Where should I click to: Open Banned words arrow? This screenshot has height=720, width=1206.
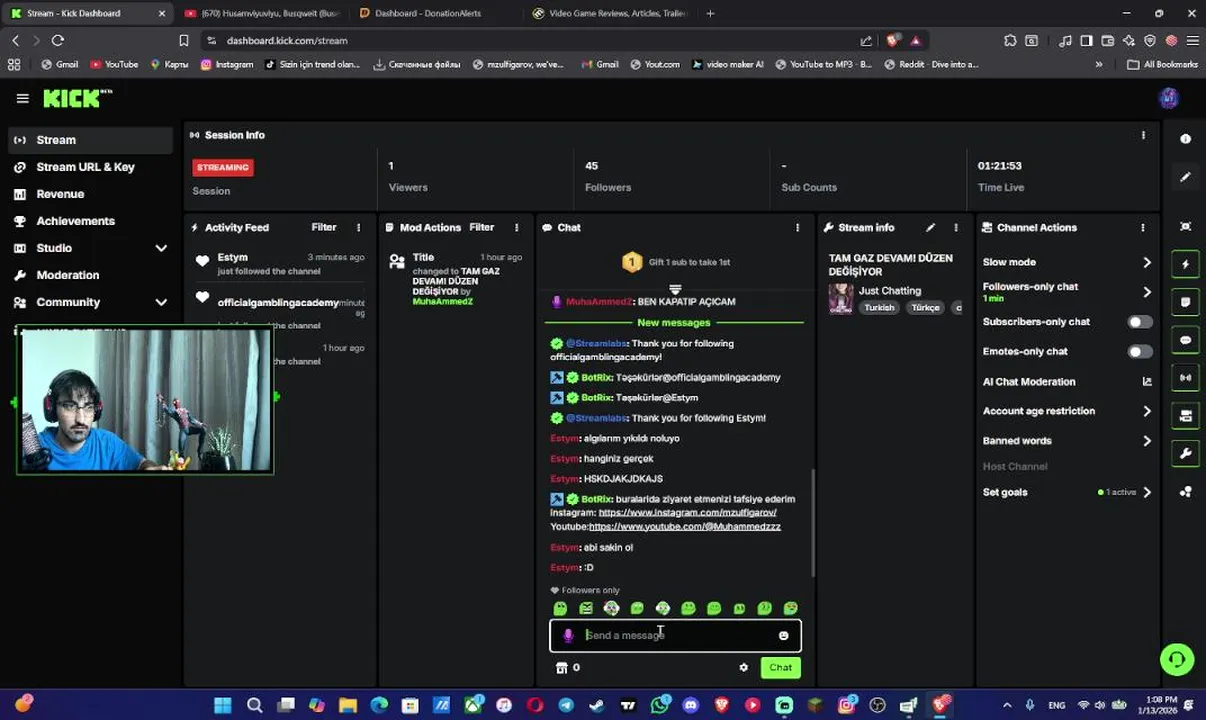click(x=1147, y=440)
